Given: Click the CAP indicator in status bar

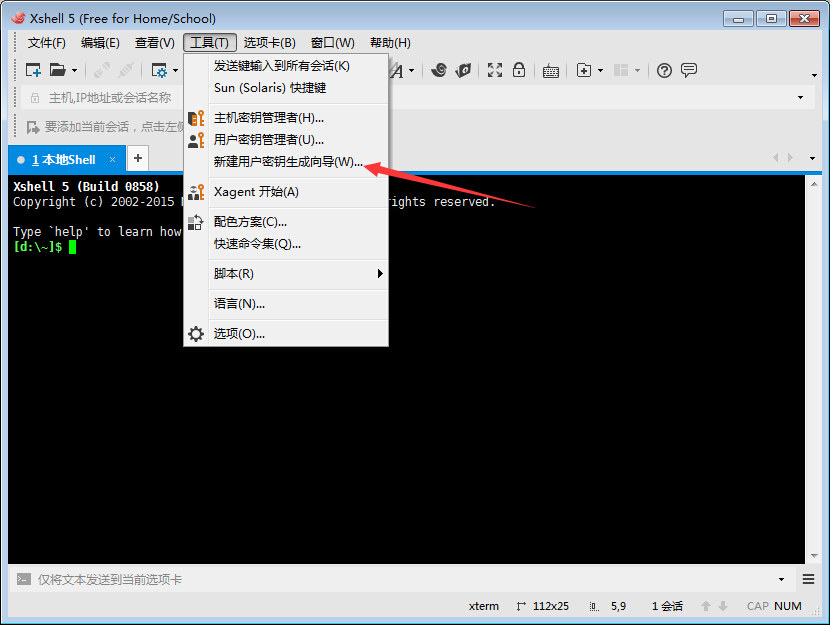Looking at the screenshot, I should pos(757,606).
